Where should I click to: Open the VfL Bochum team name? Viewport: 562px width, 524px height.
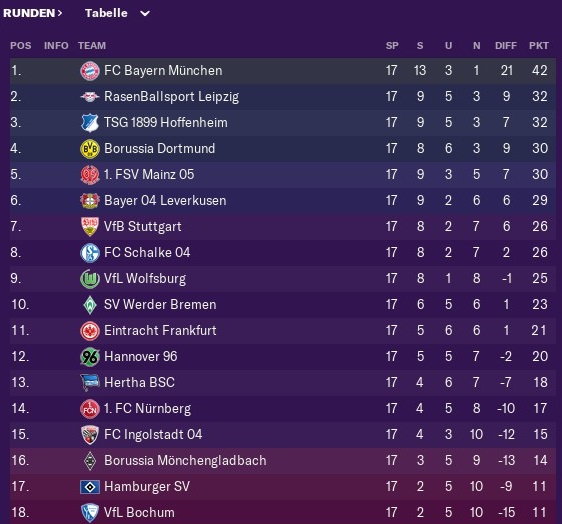pos(139,513)
